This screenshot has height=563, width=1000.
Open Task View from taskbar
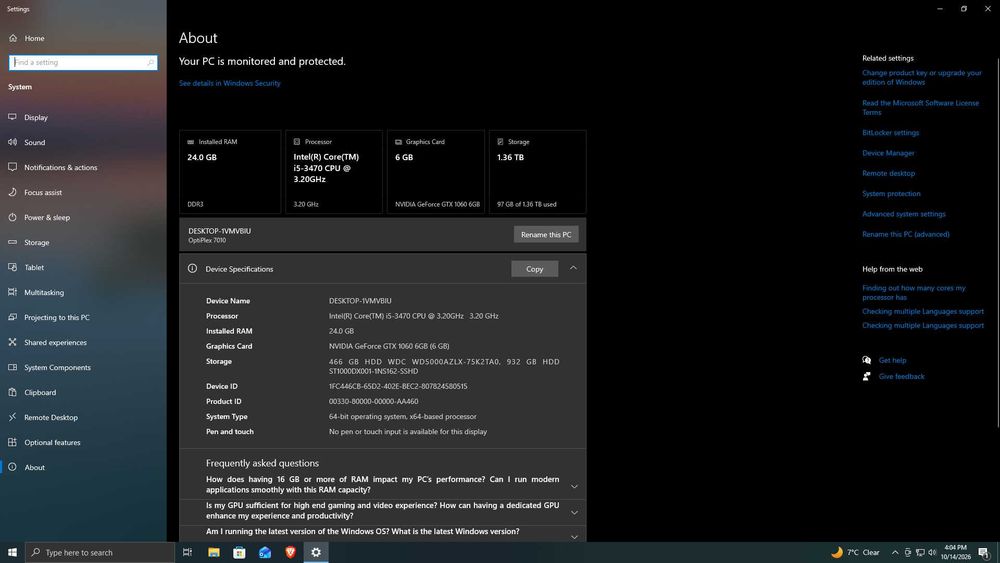click(188, 552)
